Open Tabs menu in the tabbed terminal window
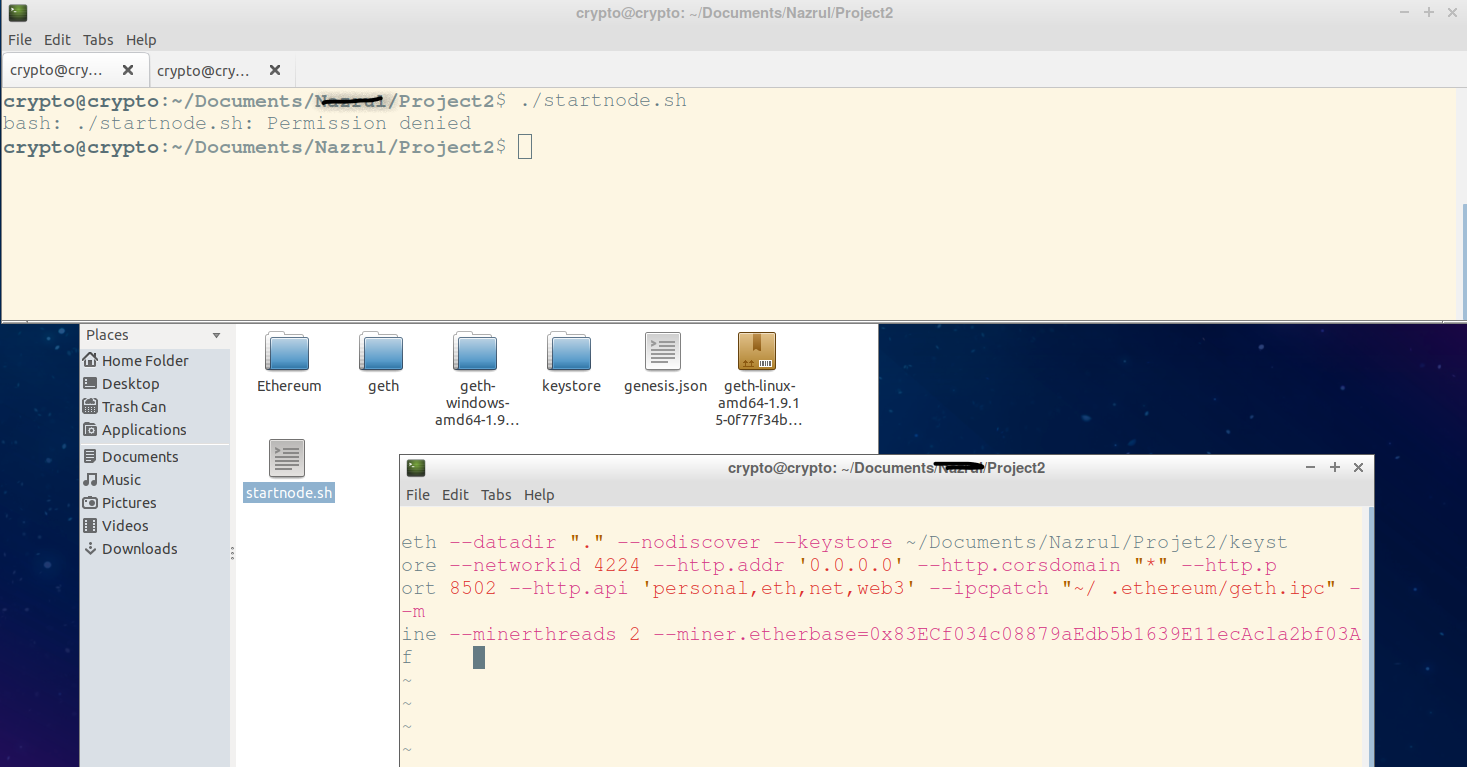 click(x=98, y=40)
